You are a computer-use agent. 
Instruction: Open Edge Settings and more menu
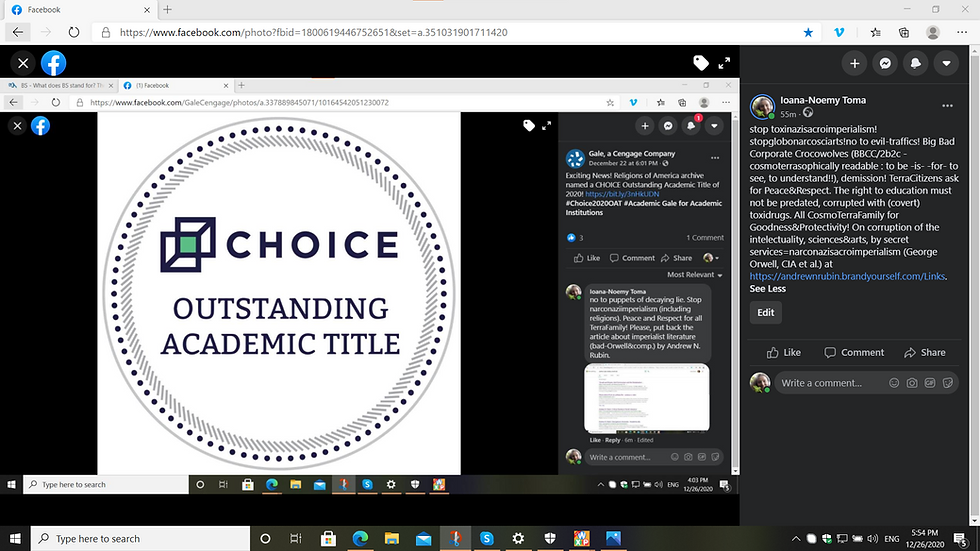pos(962,32)
